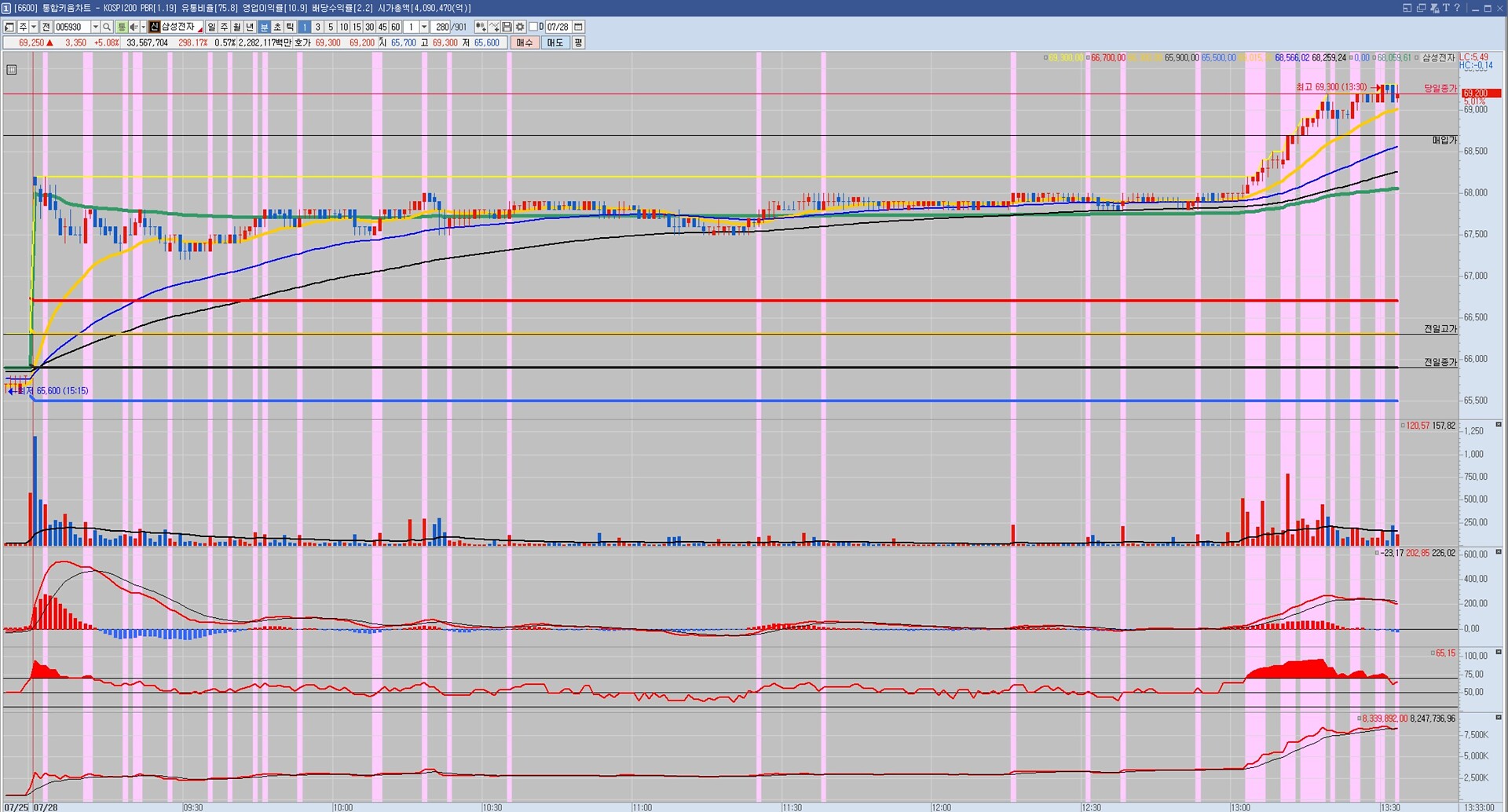Click the help question mark icon

click(x=1457, y=8)
